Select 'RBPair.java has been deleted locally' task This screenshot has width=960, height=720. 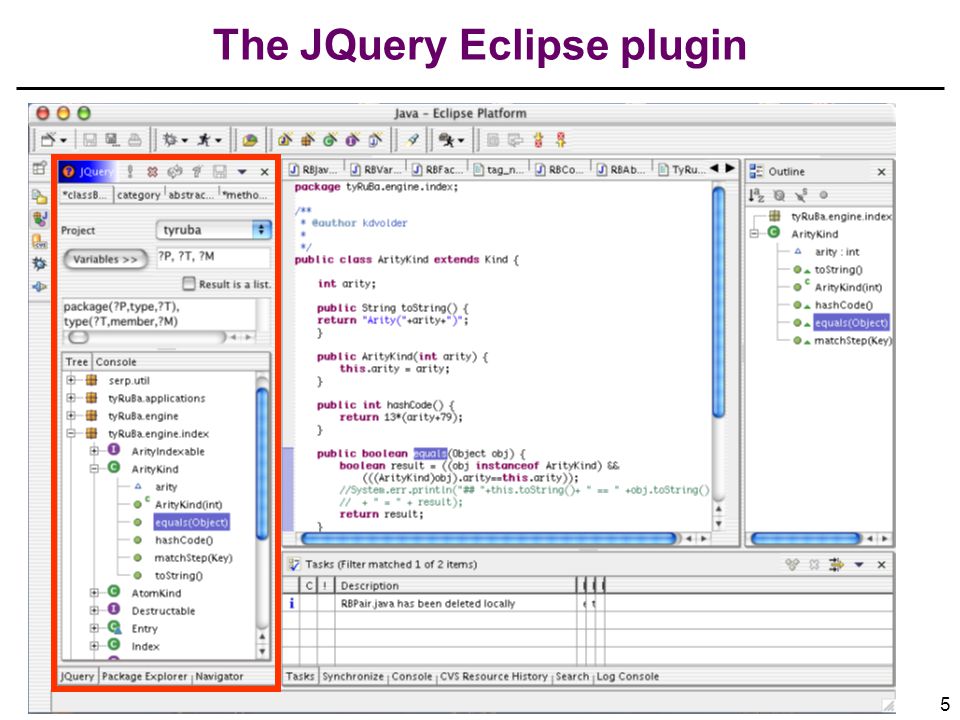click(x=427, y=604)
